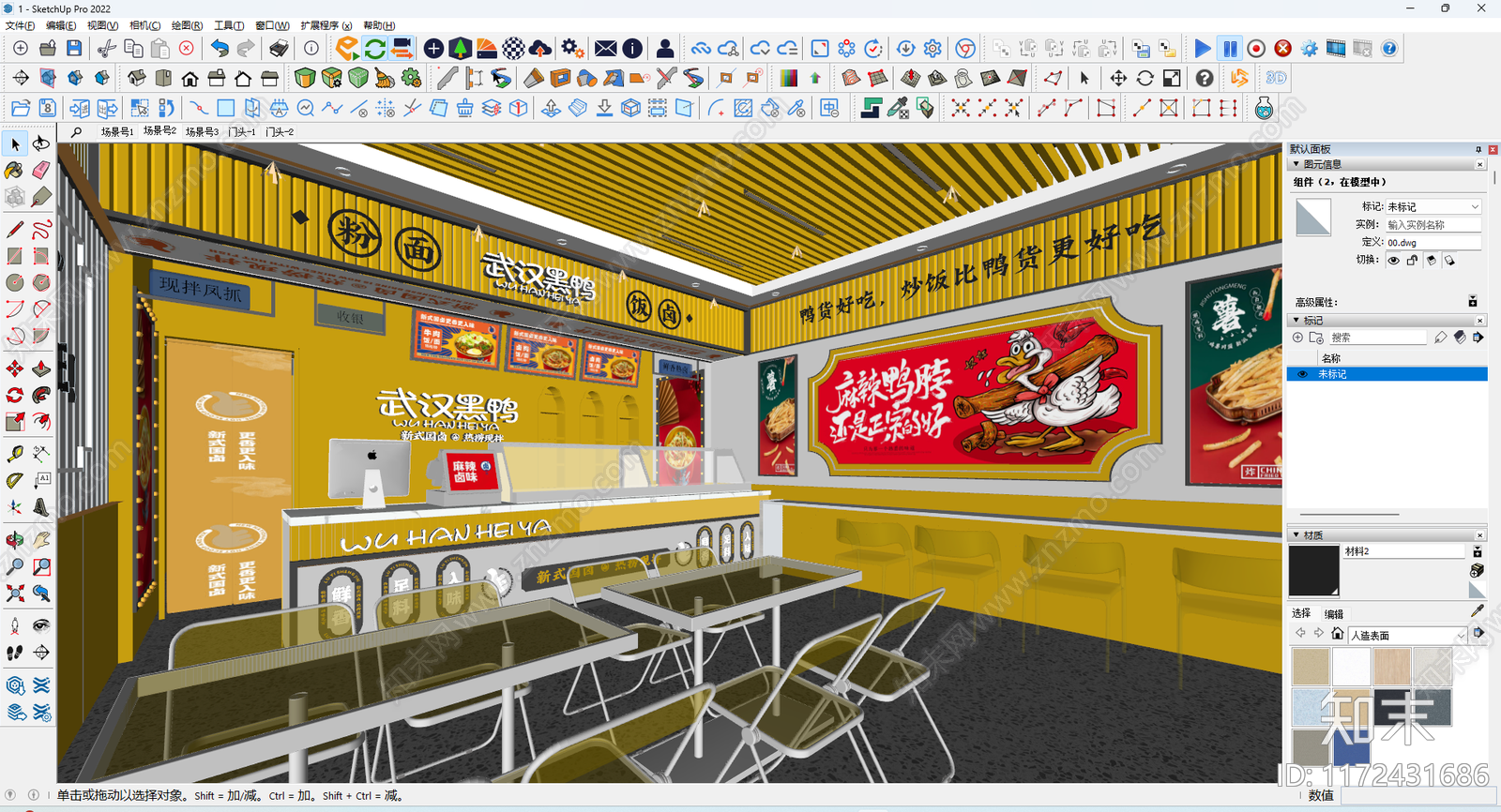Open materials details menu arrow
1501x812 pixels.
[x=1478, y=634]
